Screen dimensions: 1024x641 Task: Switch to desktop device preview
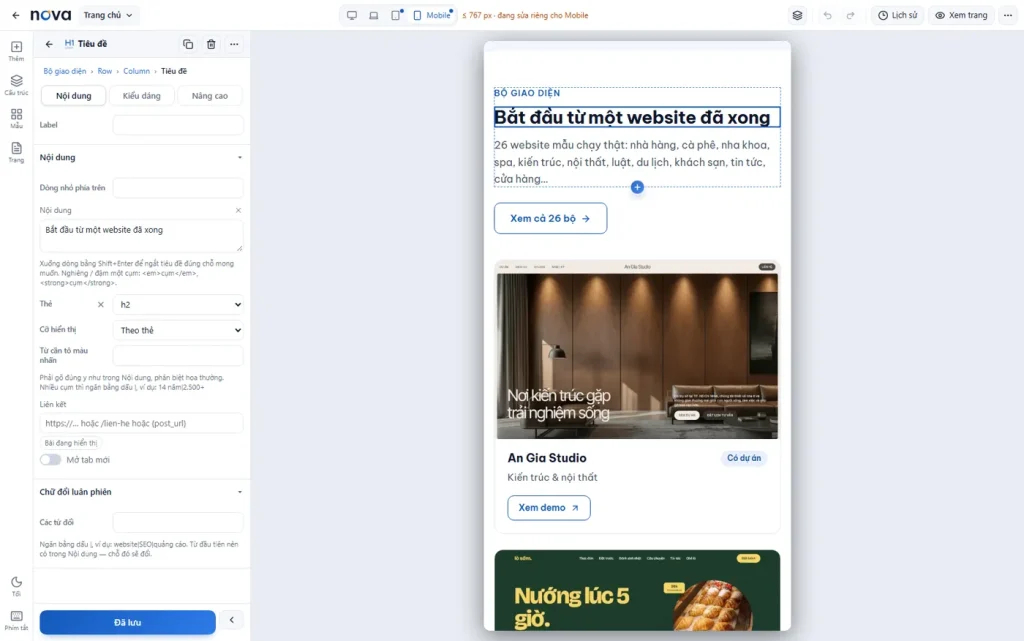352,15
